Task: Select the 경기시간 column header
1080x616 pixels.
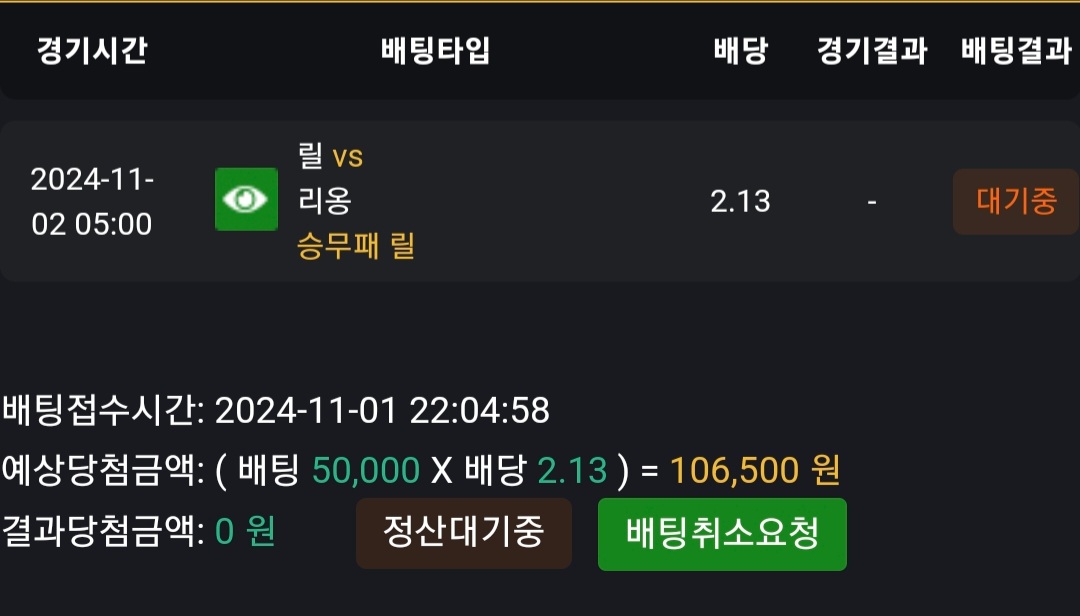Action: tap(92, 51)
